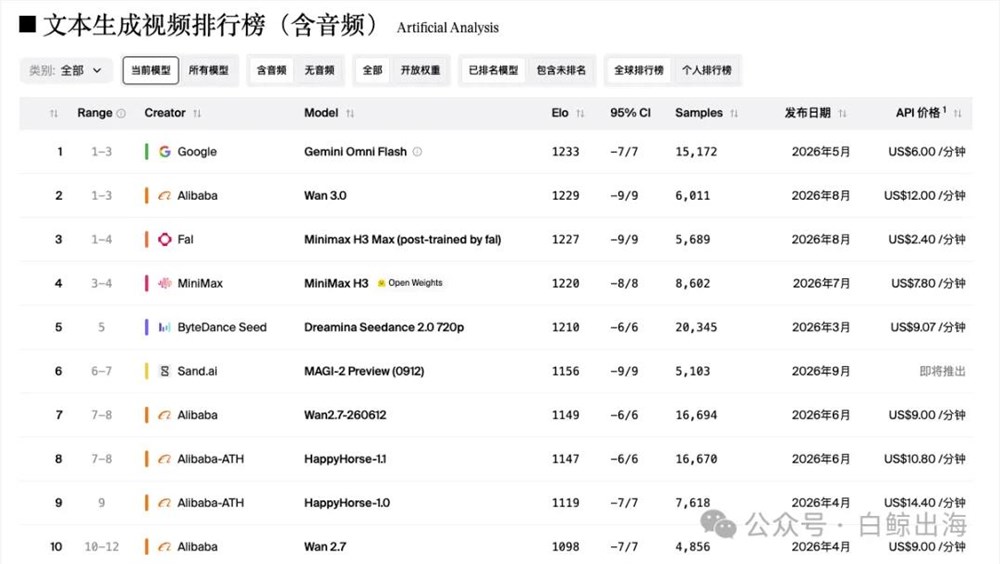Sort by Elo column arrows
The height and width of the screenshot is (564, 1000).
coord(580,114)
